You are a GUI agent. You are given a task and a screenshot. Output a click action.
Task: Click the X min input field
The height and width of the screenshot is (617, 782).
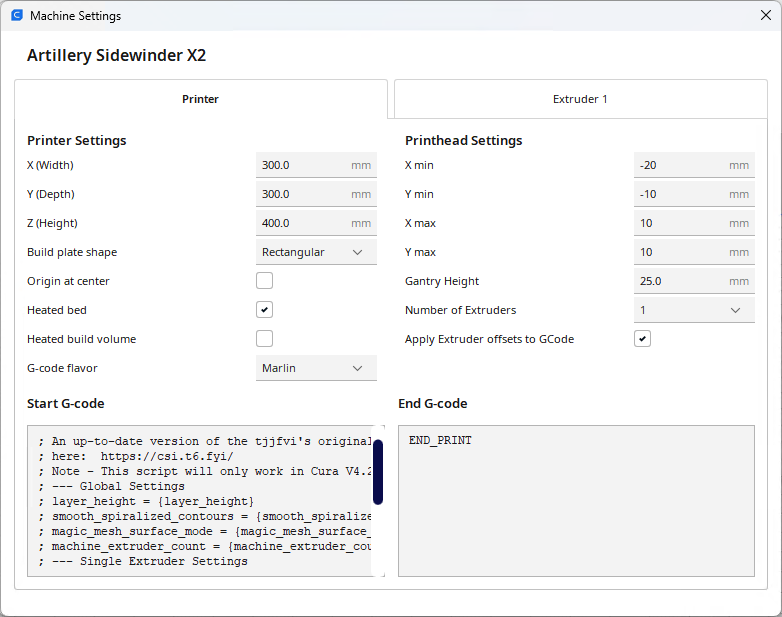681,165
